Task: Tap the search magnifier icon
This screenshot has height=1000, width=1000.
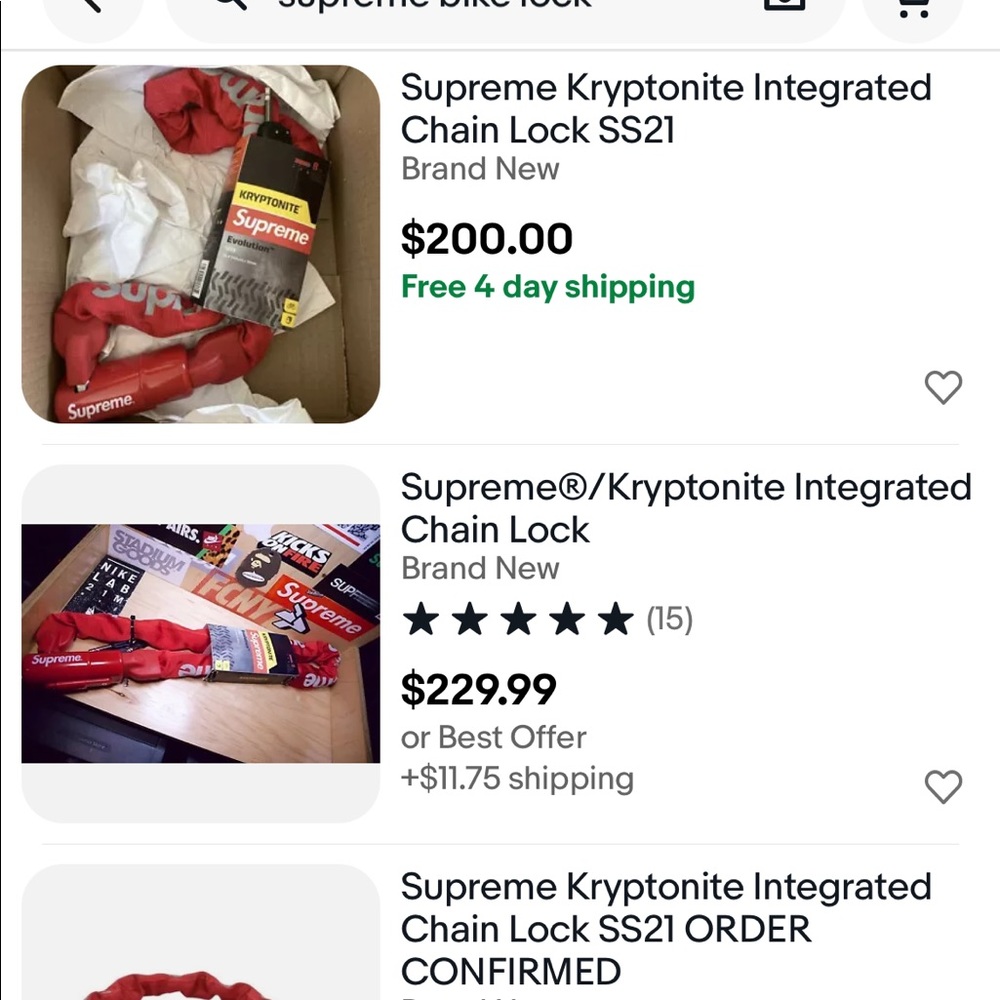Action: pyautogui.click(x=228, y=5)
